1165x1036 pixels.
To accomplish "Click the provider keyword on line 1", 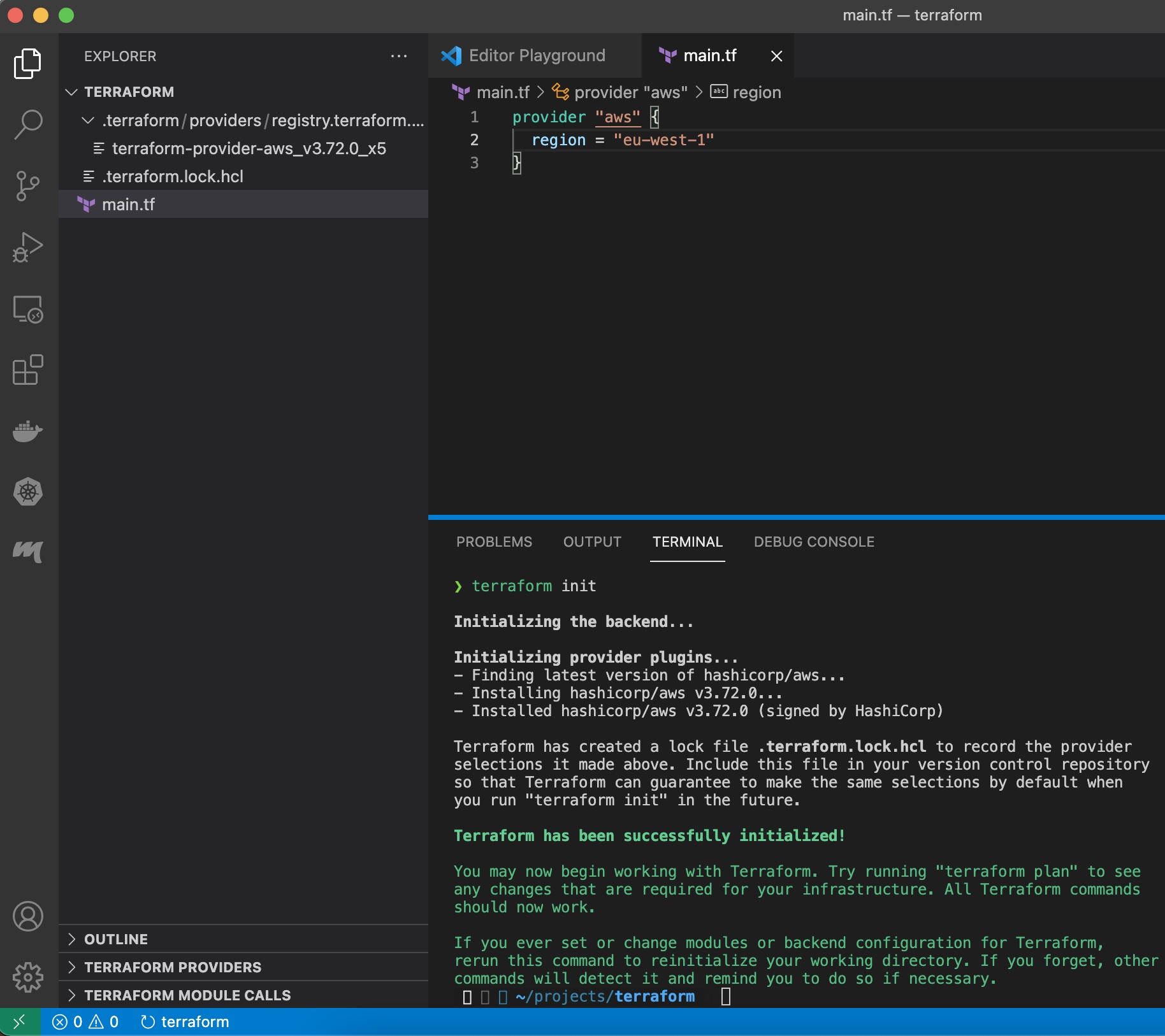I will [549, 117].
